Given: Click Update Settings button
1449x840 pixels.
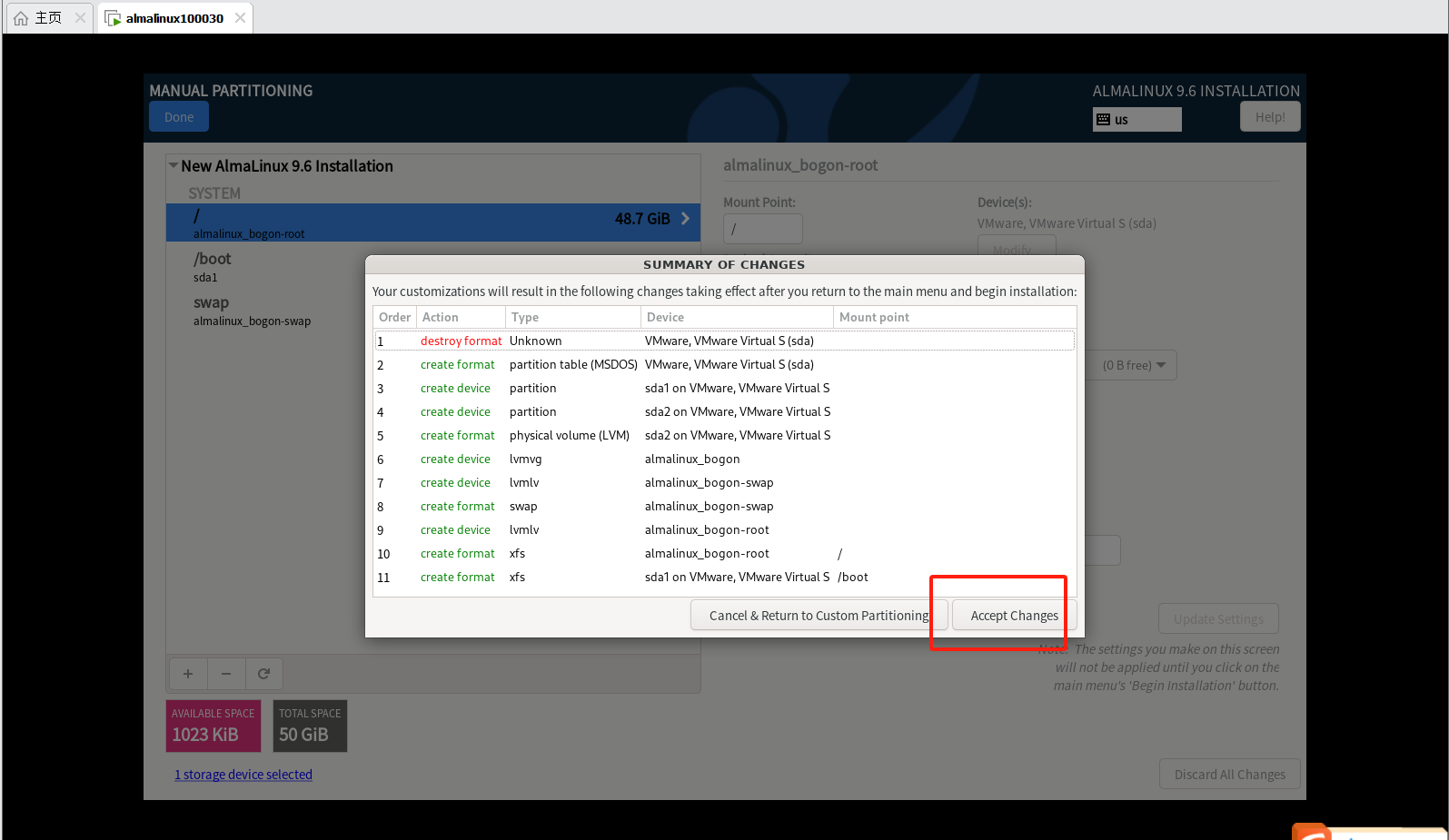Looking at the screenshot, I should (1218, 618).
